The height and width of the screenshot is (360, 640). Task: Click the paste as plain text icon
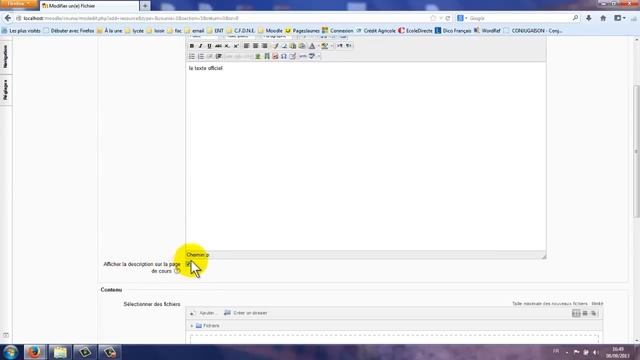coord(293,46)
